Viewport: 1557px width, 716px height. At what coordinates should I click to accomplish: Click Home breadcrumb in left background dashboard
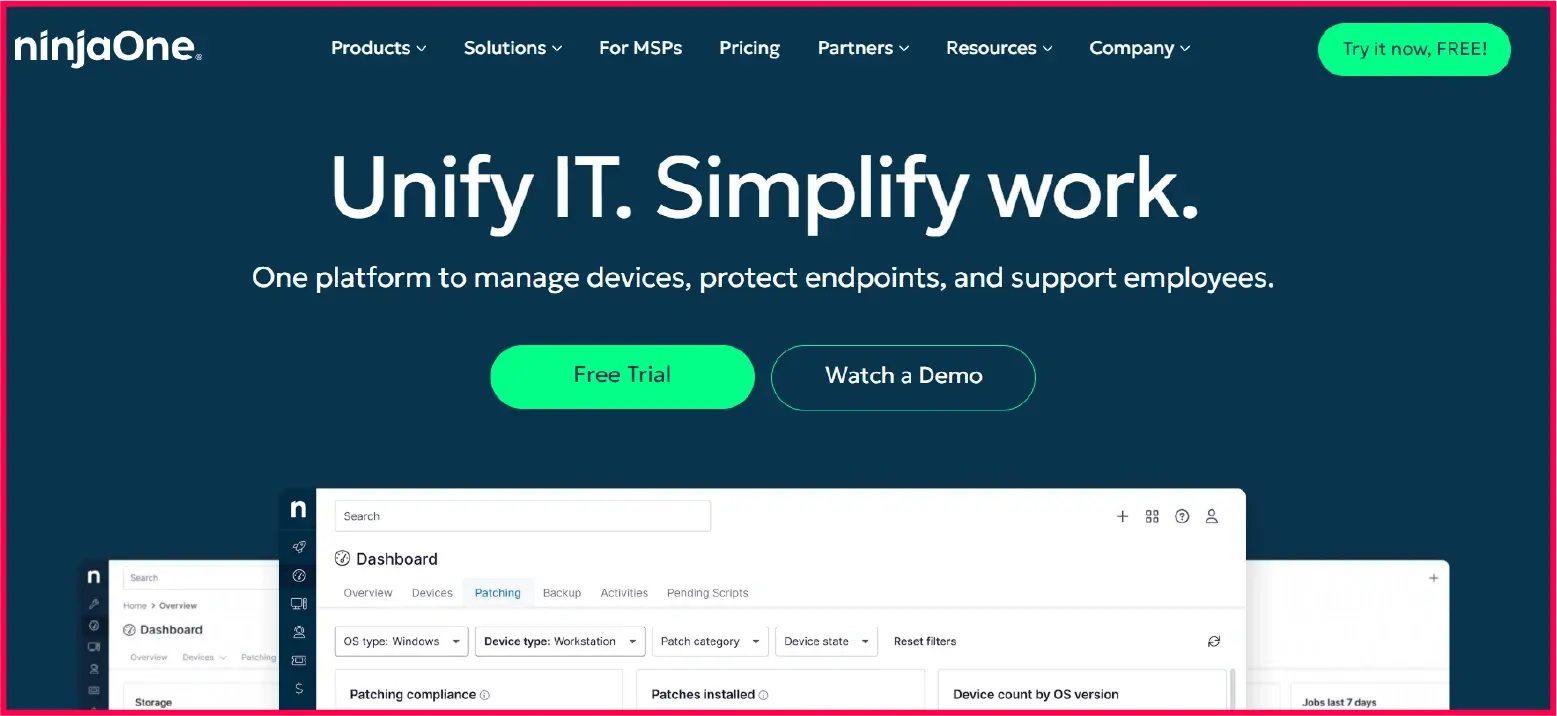click(x=135, y=606)
